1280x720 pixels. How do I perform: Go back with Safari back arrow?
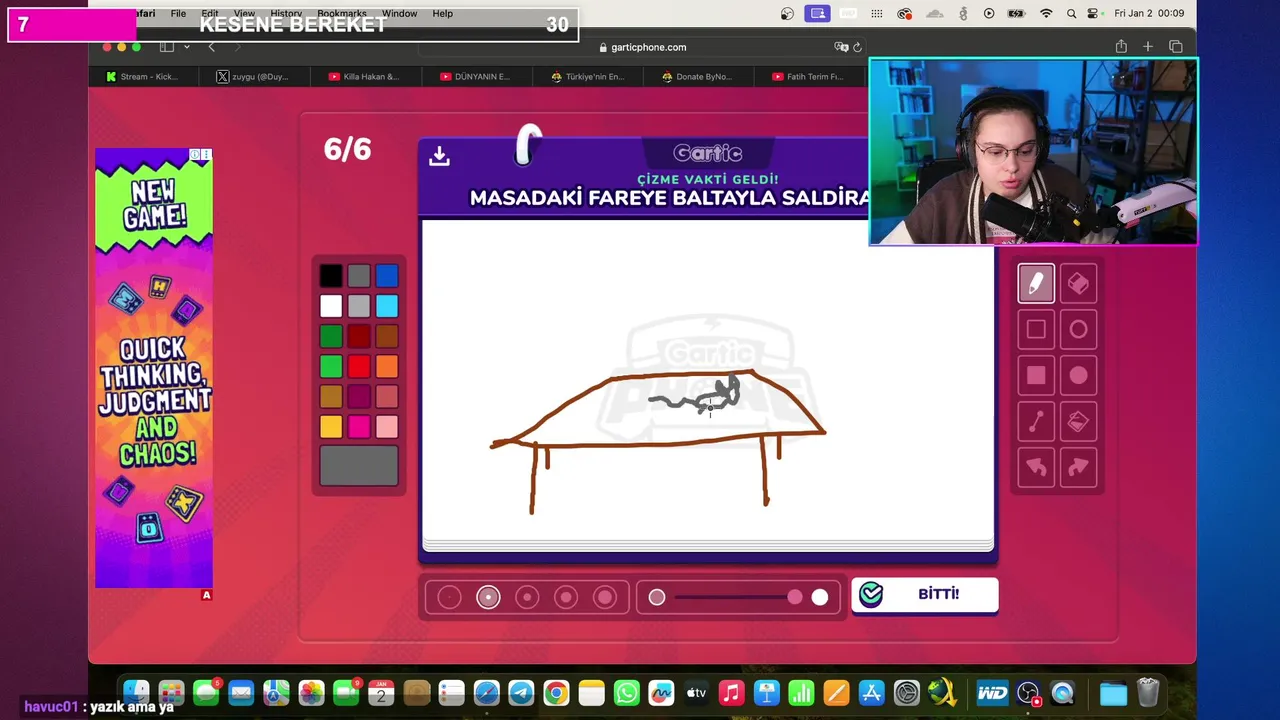point(211,47)
